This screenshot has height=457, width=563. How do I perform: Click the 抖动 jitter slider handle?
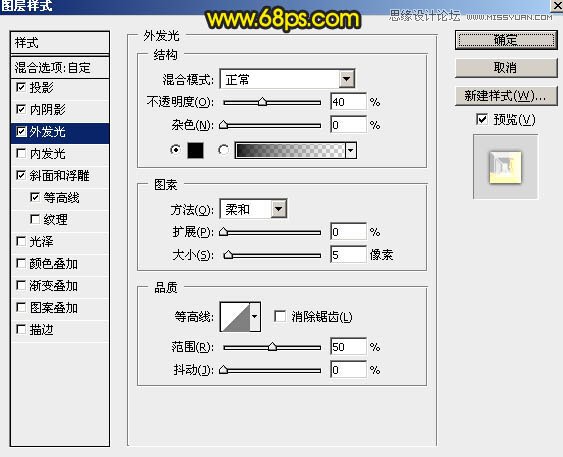[x=224, y=370]
